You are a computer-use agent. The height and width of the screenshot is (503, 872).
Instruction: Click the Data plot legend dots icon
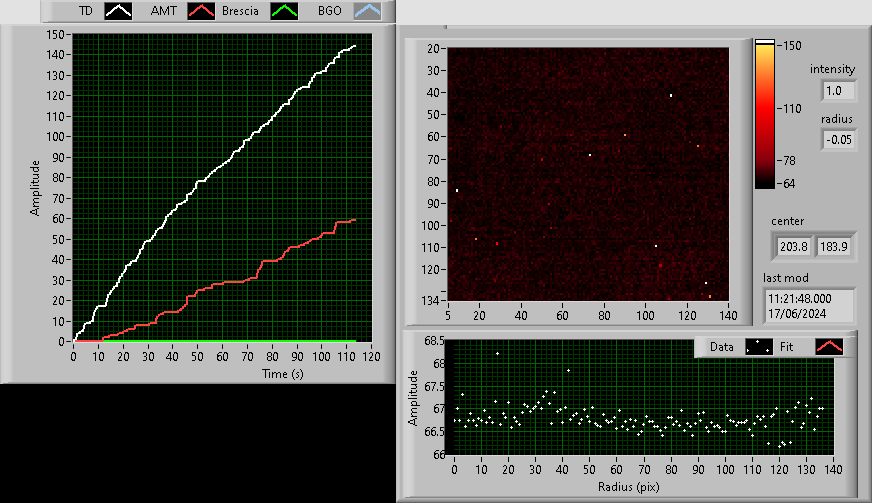coord(759,347)
